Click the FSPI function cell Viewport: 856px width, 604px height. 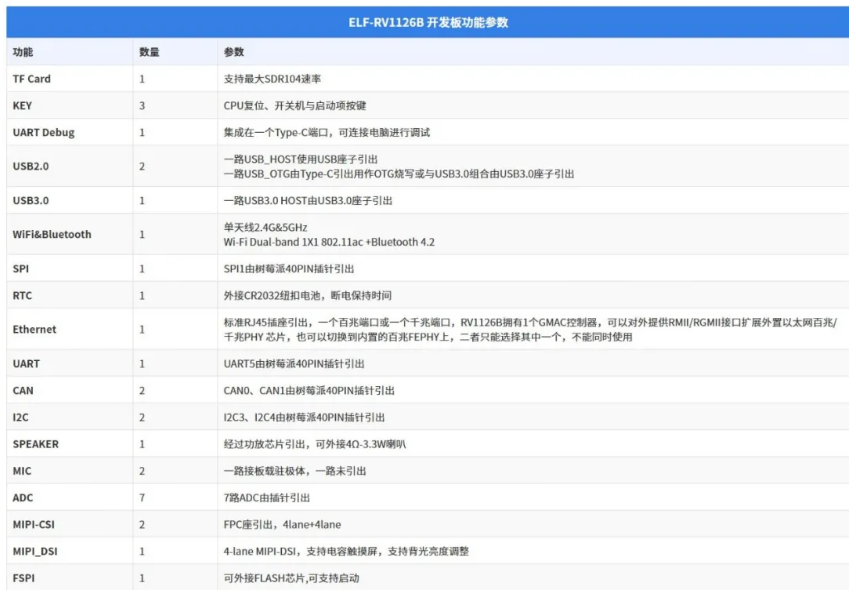click(24, 578)
